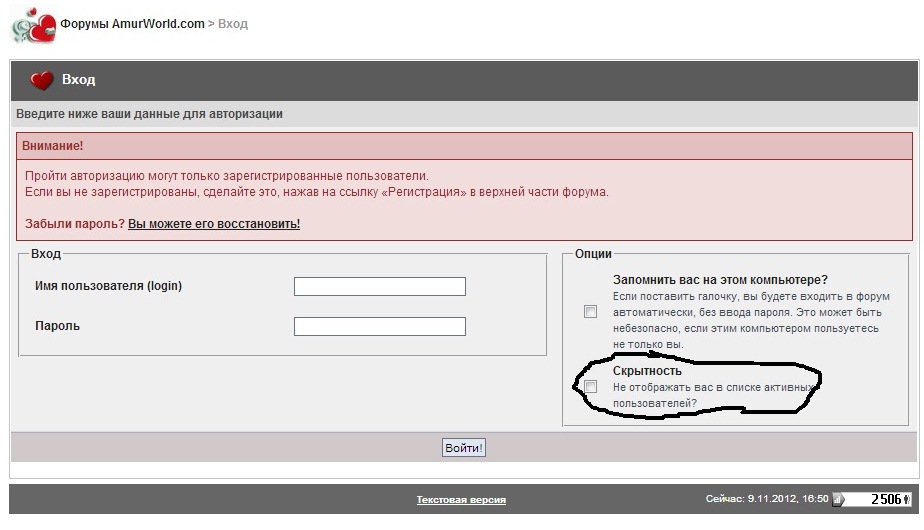Focus the Имя пользователя (login) text field
This screenshot has height=530, width=924.
tap(380, 287)
